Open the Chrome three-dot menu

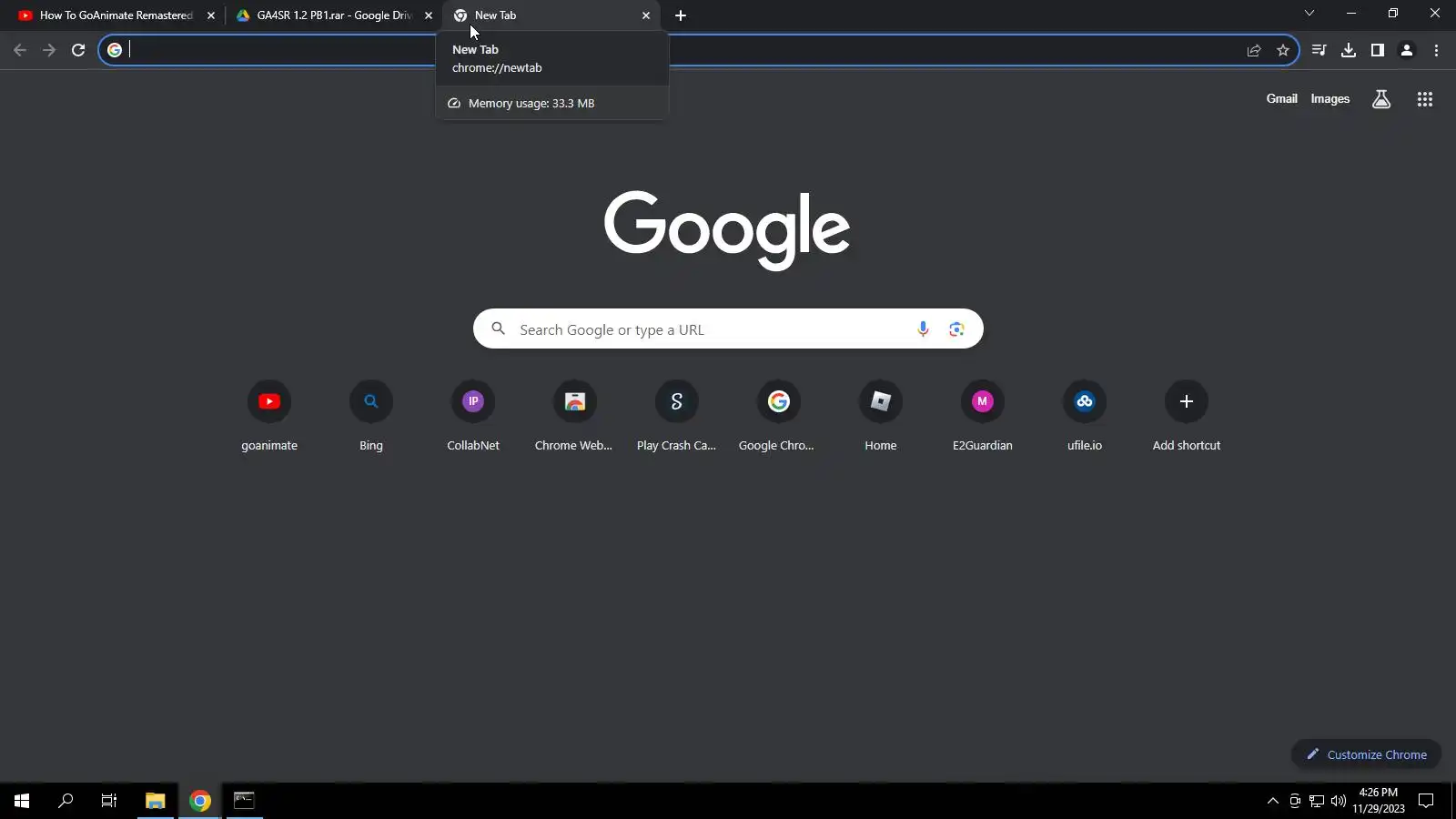tap(1436, 50)
